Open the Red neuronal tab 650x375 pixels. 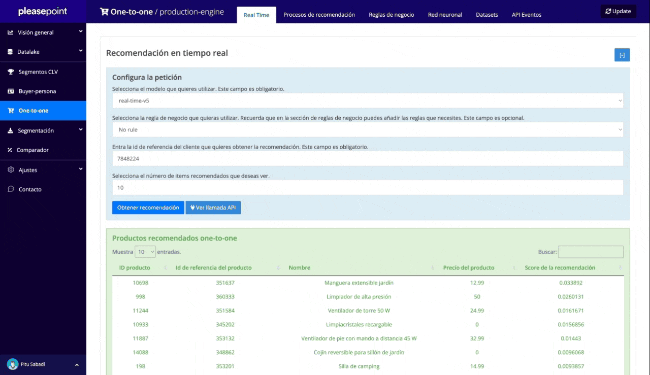(445, 15)
